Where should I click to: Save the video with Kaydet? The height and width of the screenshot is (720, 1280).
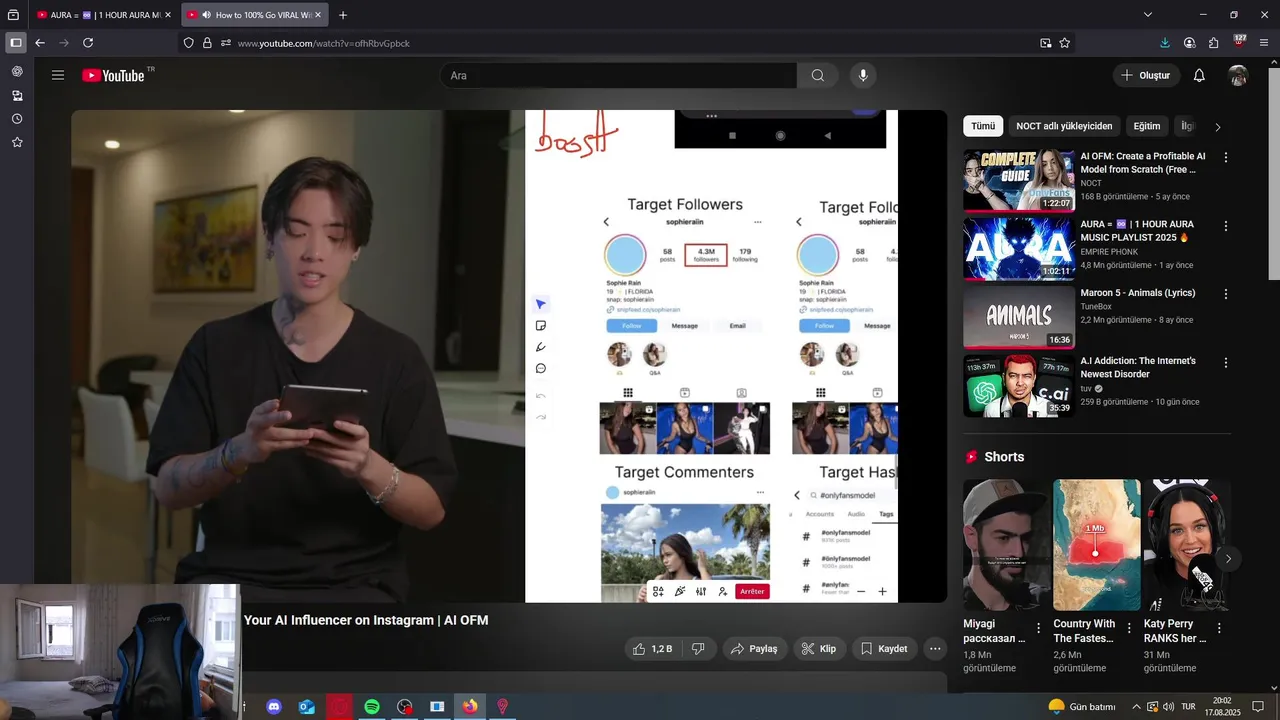coord(884,649)
